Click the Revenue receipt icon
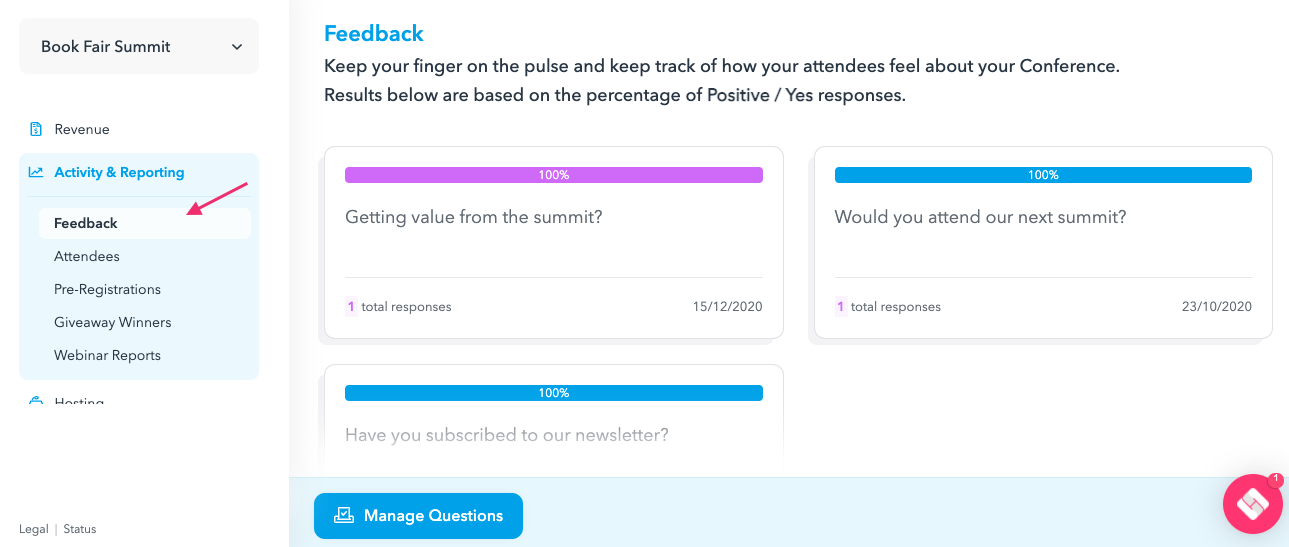The image size is (1289, 547). tap(36, 129)
